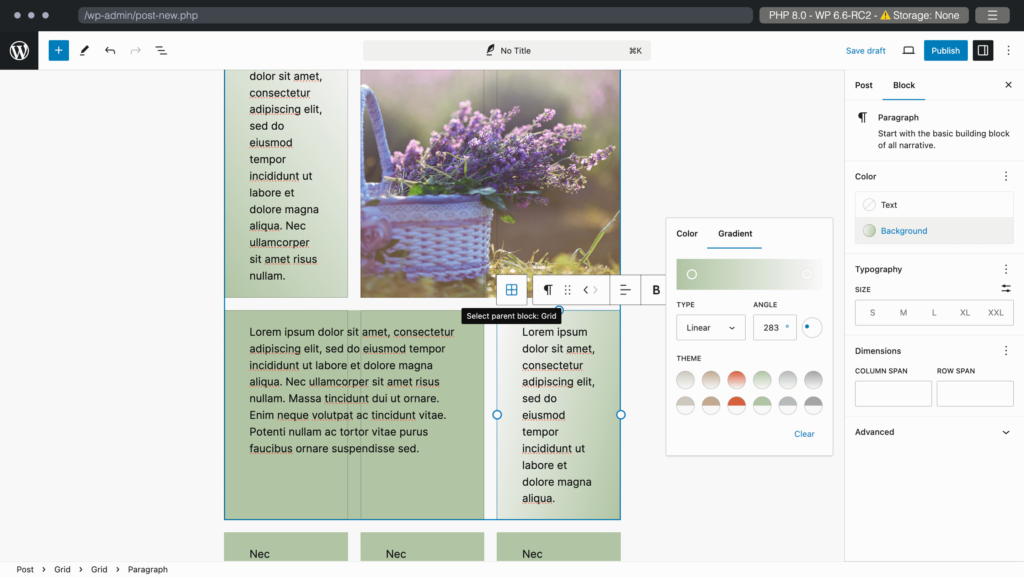Undo the last change
The width and height of the screenshot is (1024, 577).
pyautogui.click(x=110, y=50)
